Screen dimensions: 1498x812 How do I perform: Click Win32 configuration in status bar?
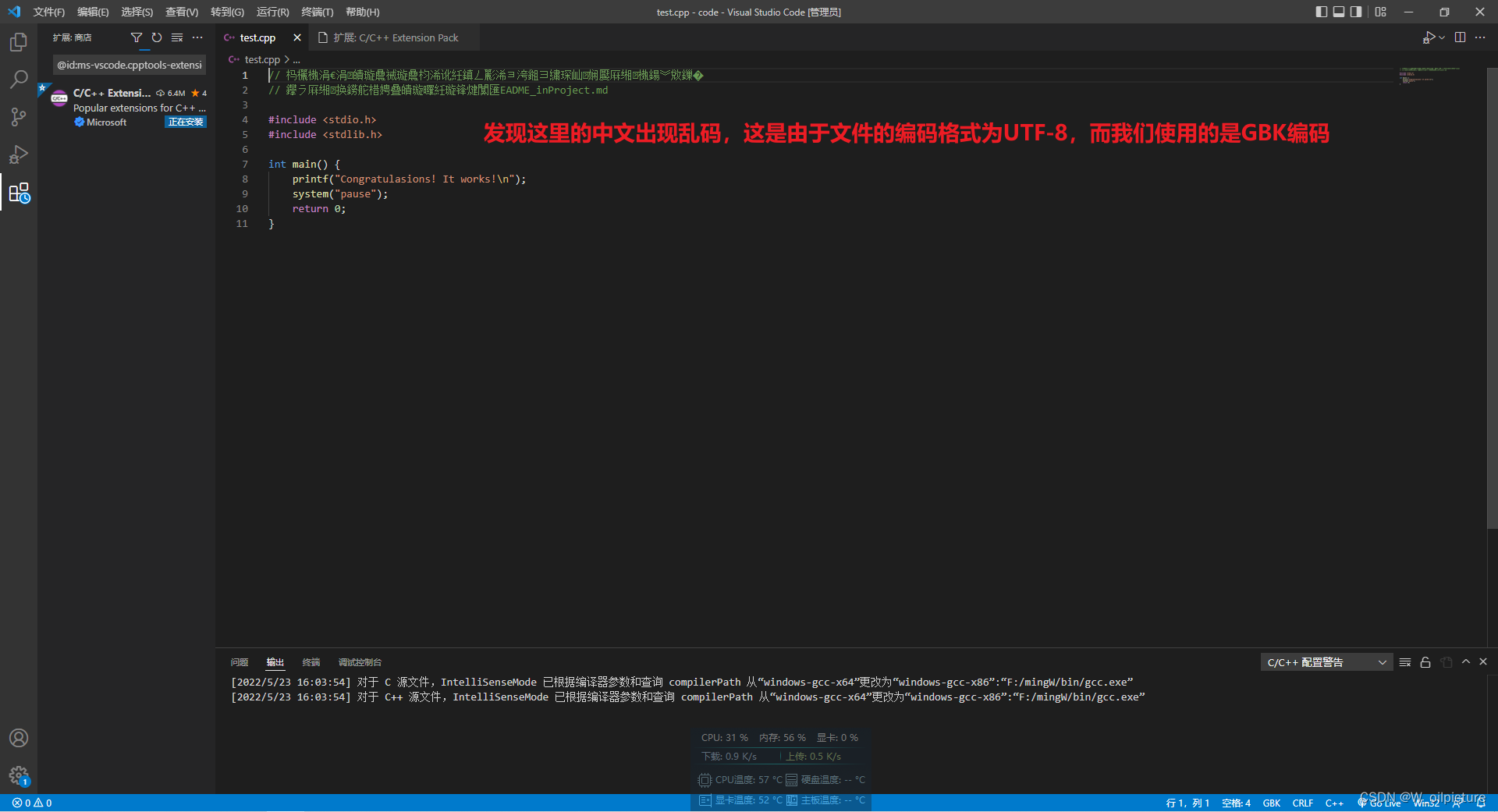pyautogui.click(x=1426, y=803)
